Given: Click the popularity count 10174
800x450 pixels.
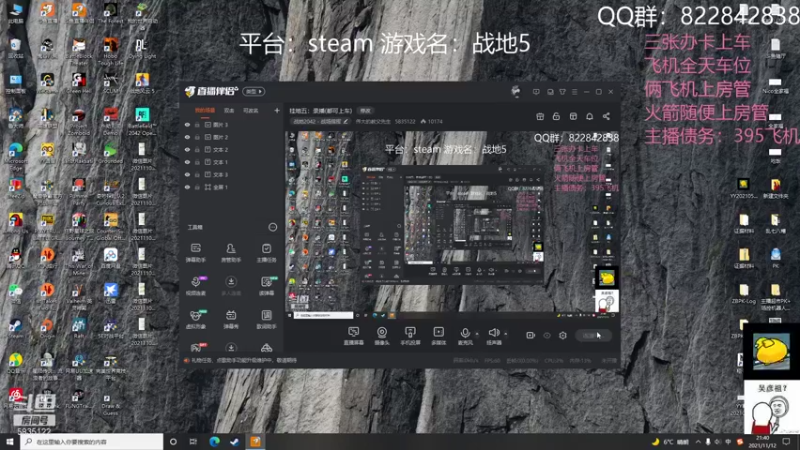Looking at the screenshot, I should coord(435,121).
